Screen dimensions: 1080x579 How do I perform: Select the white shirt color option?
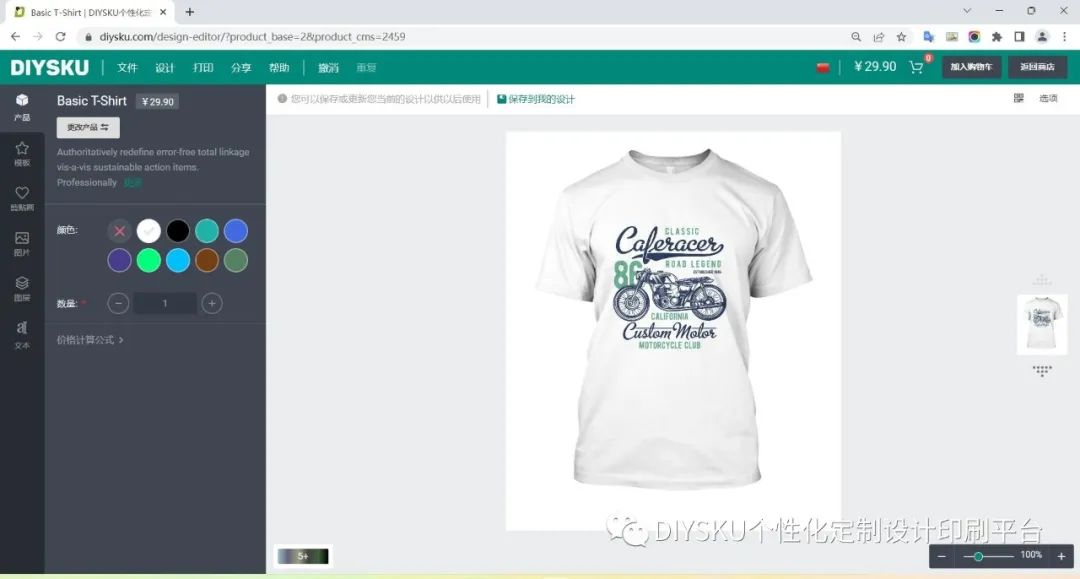148,230
